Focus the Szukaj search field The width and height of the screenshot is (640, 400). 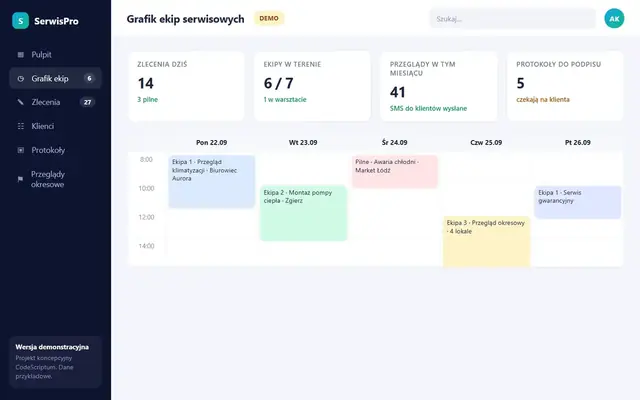[x=513, y=19]
